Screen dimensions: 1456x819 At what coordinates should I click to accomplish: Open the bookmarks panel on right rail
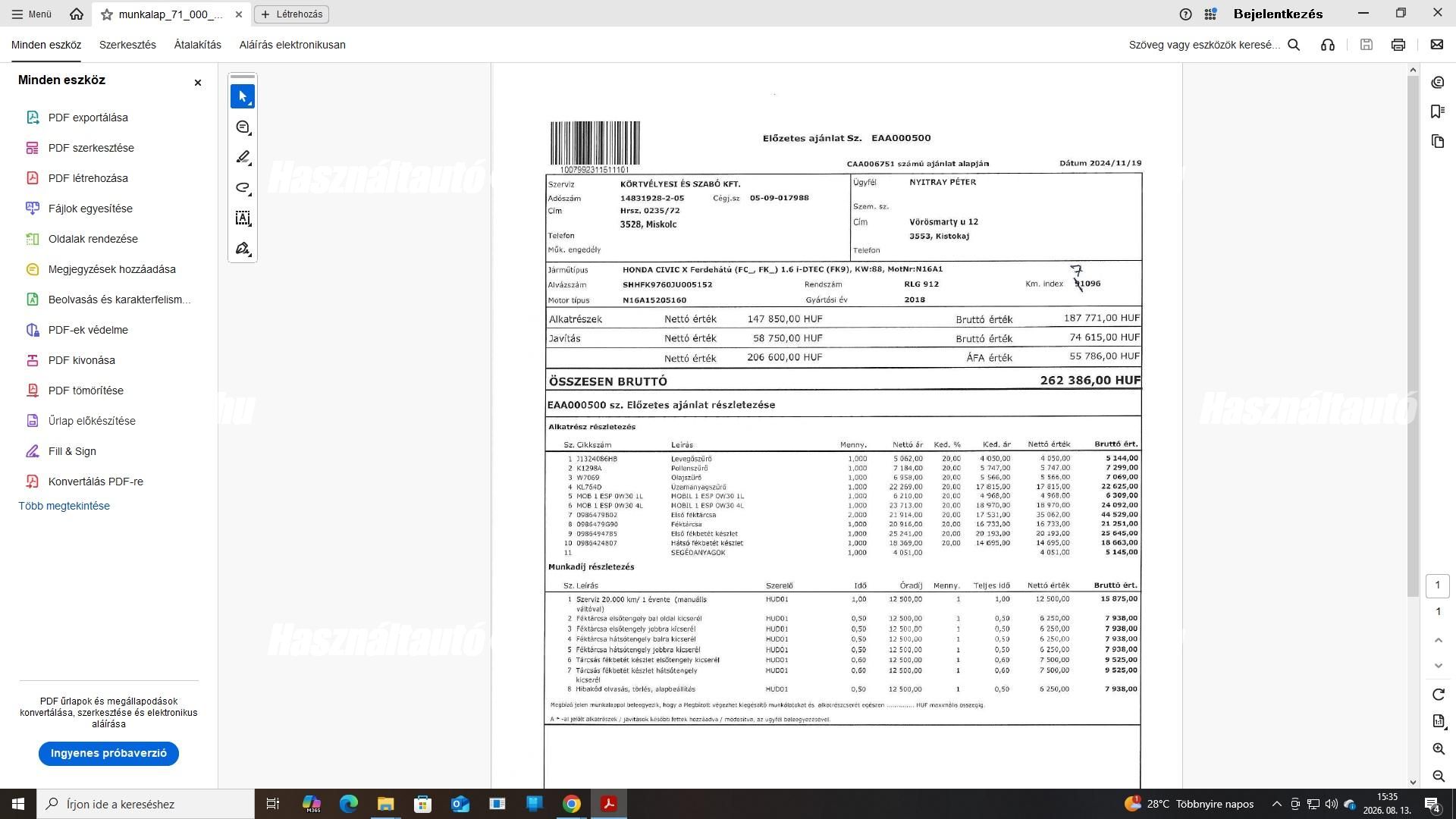[1438, 111]
